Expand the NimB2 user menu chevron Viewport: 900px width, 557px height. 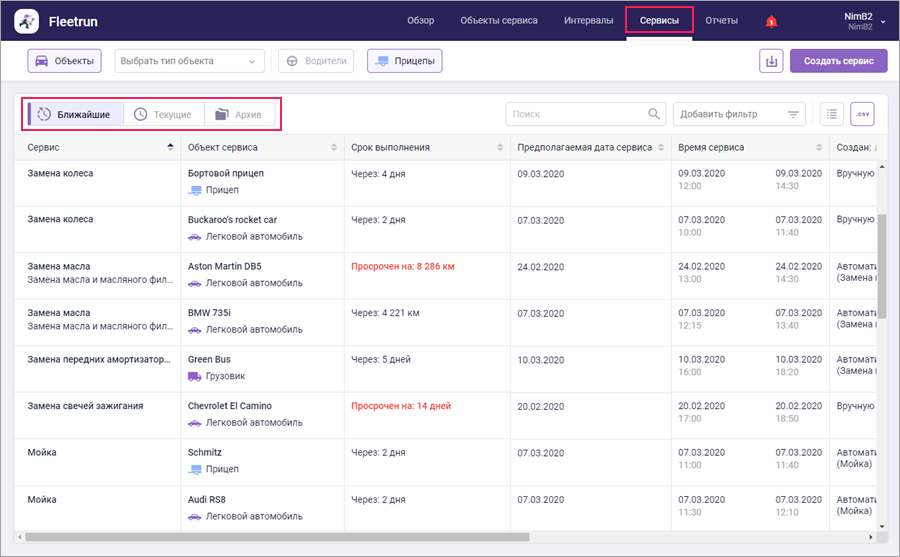(883, 22)
